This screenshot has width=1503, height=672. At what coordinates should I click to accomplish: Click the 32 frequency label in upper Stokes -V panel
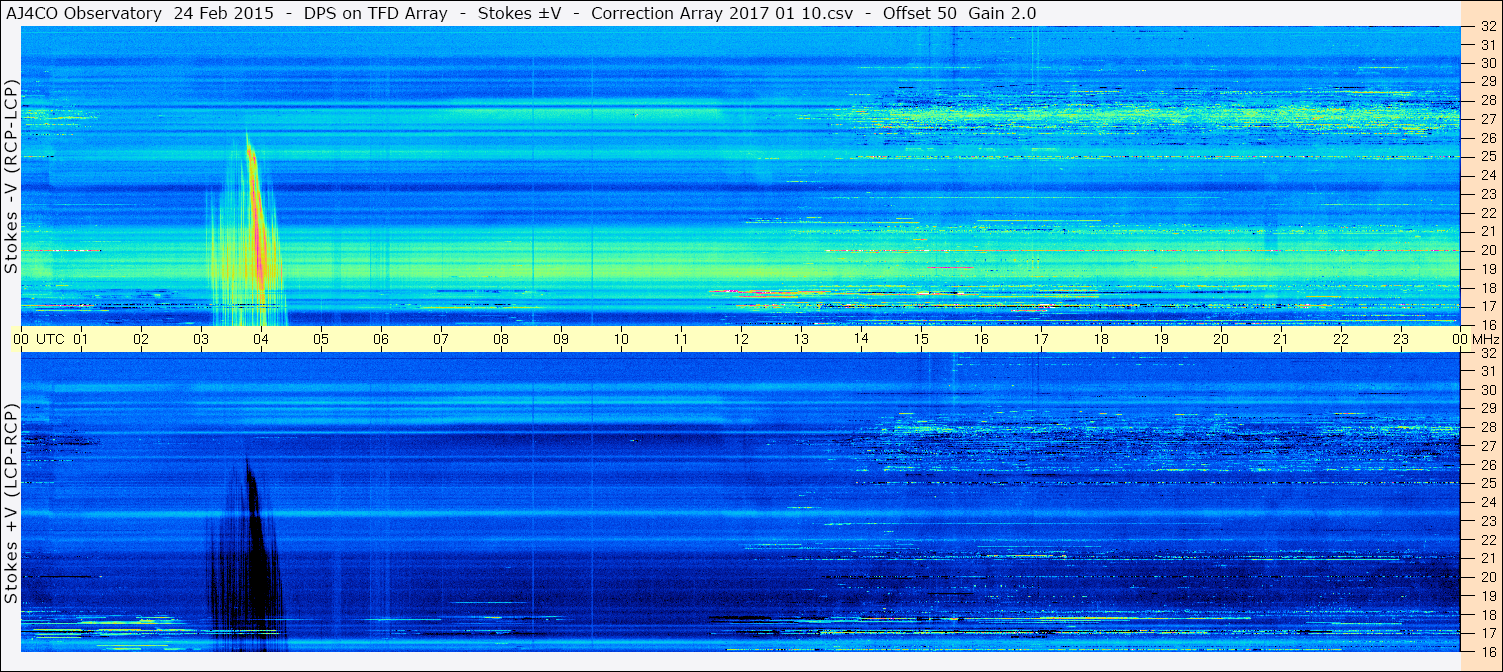point(1488,26)
